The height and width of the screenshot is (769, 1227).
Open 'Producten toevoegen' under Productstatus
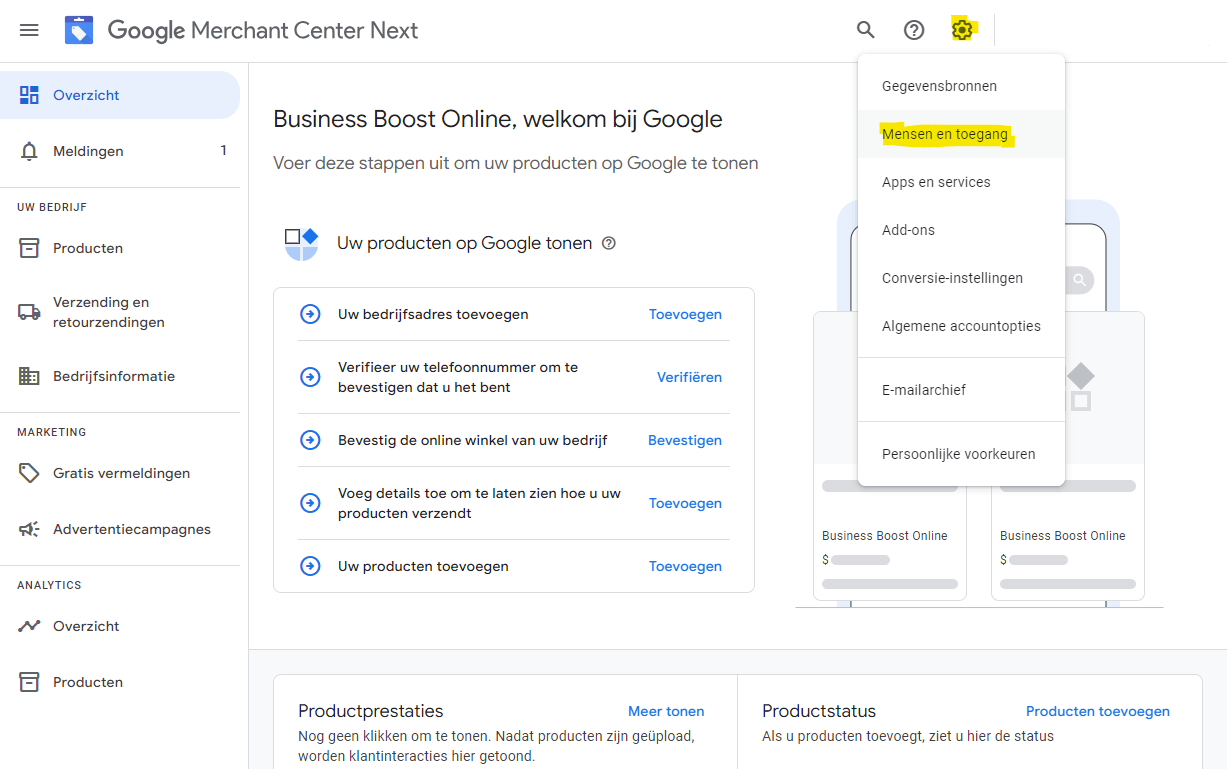point(1097,711)
